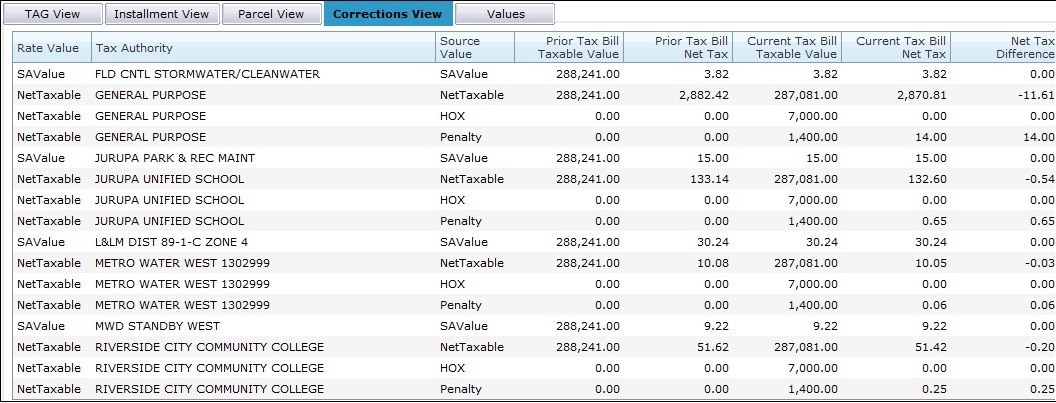Click the Corrections View tab
Screen dimensions: 1056x403
tap(387, 13)
